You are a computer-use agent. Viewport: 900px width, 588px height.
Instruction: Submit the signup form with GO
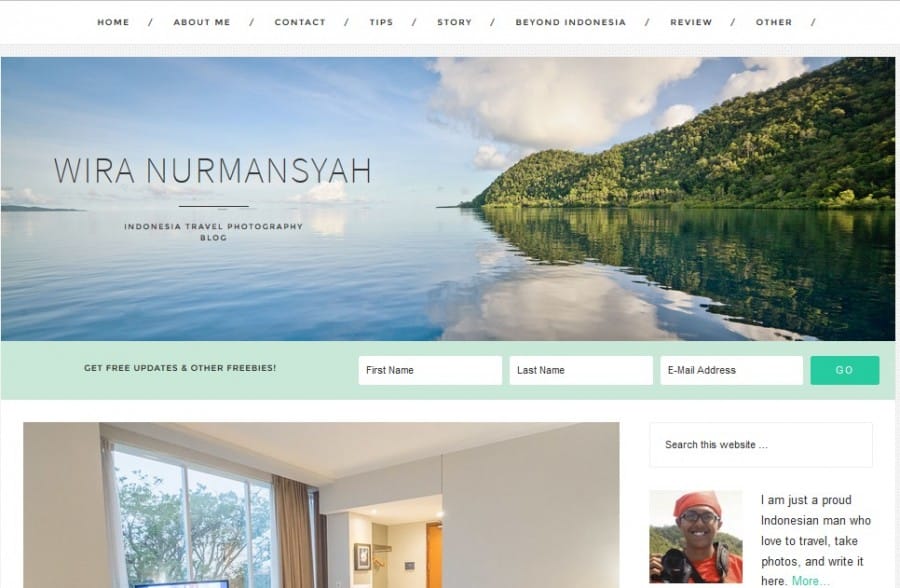tap(844, 370)
